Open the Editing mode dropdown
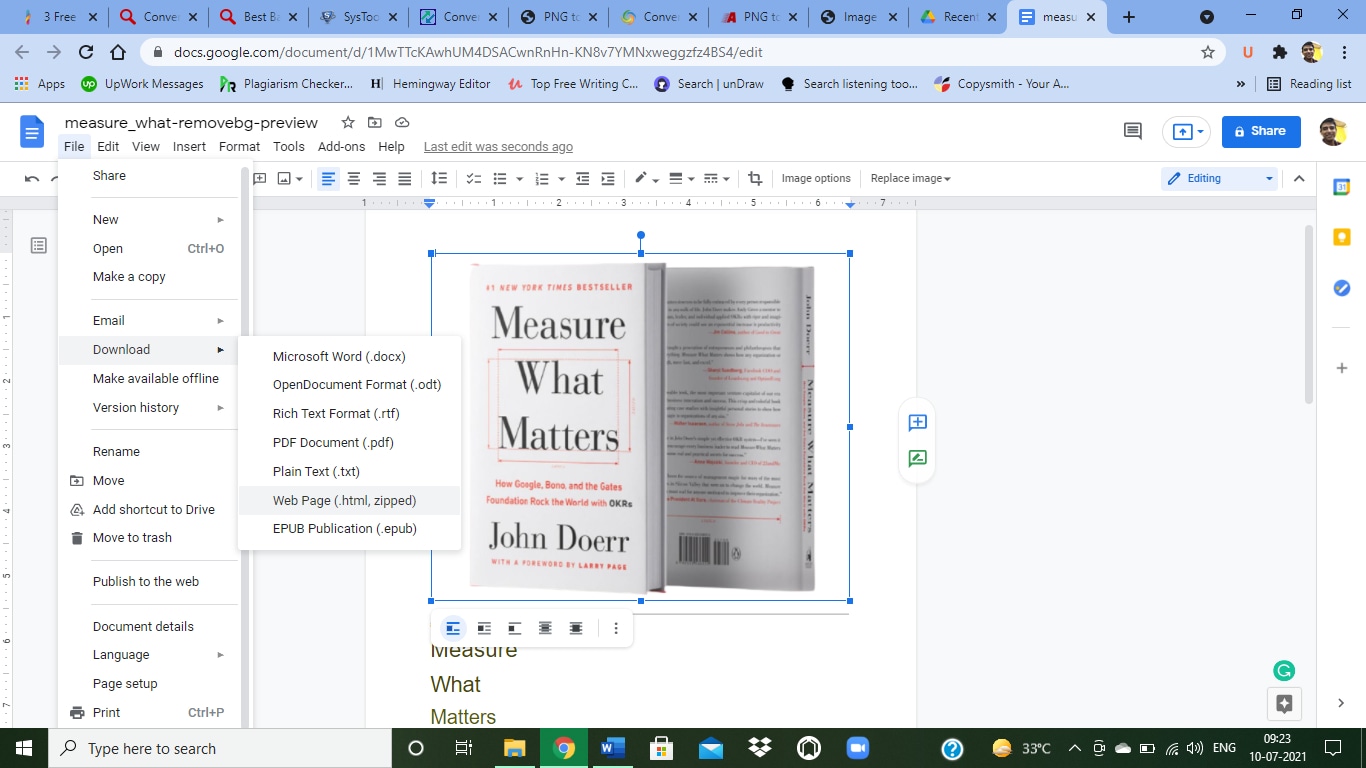The height and width of the screenshot is (768, 1366). 1221,179
